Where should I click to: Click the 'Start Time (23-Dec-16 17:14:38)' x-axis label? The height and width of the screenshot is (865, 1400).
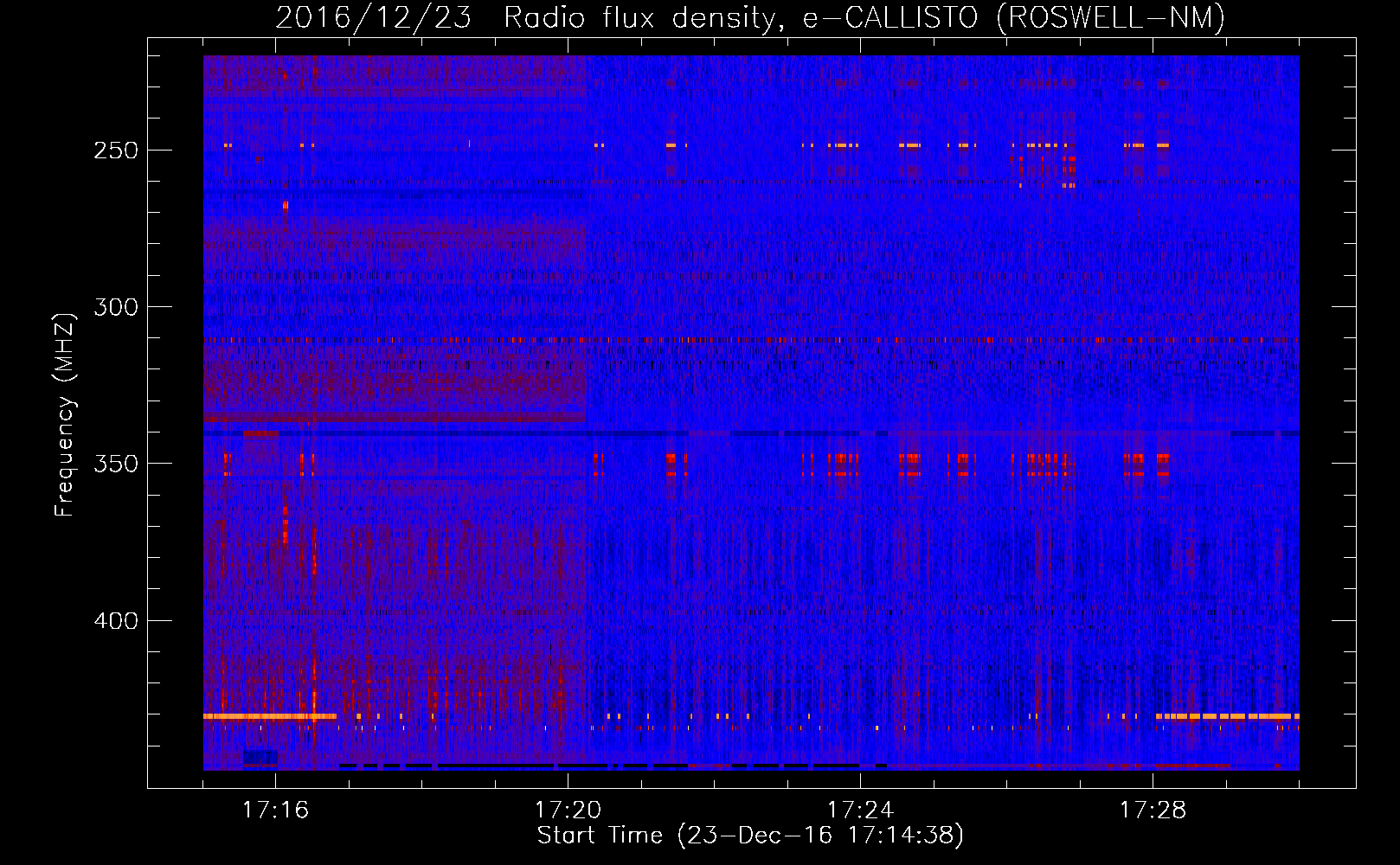point(750,836)
